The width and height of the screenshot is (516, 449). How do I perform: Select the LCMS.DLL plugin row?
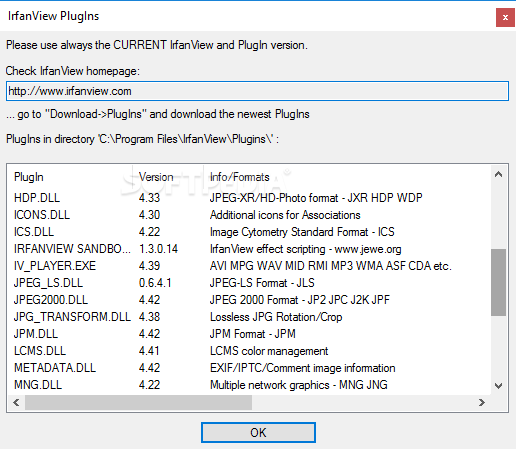point(249,351)
